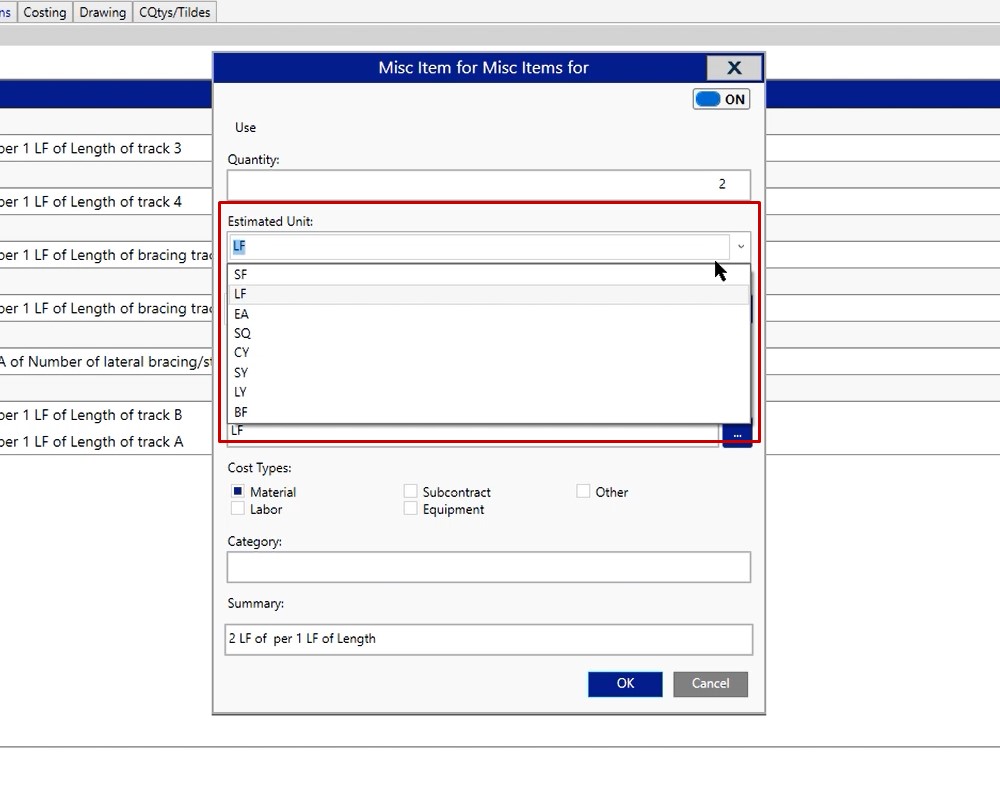
Task: Click the ellipsis browse button
Action: [x=737, y=434]
